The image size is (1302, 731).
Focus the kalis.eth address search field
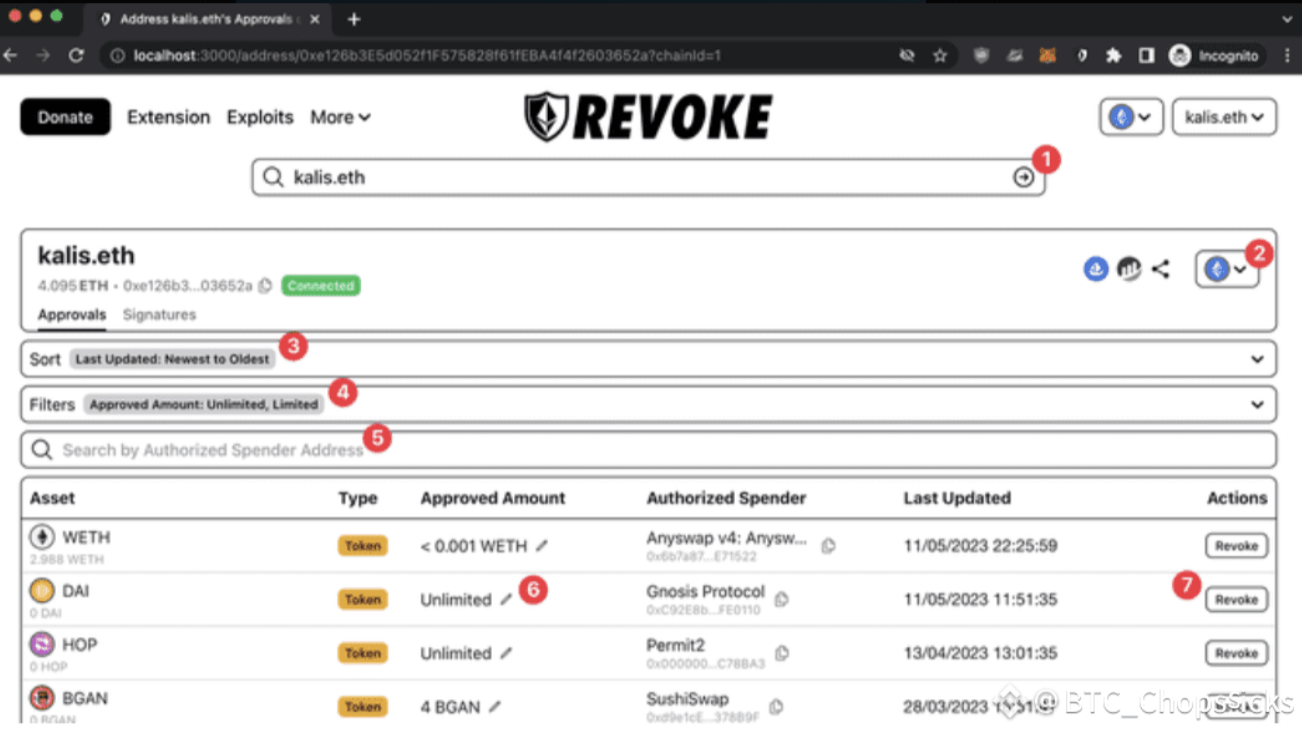(x=648, y=177)
